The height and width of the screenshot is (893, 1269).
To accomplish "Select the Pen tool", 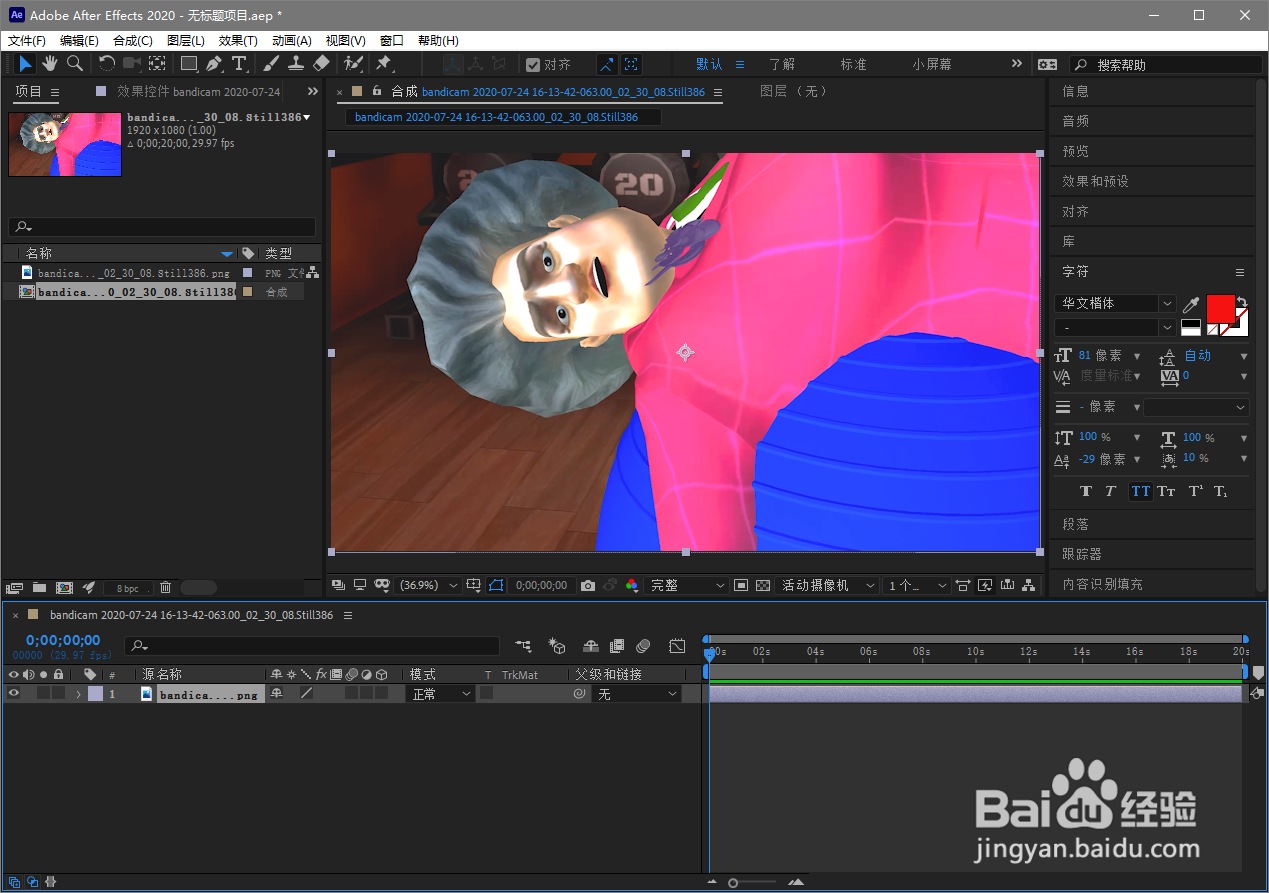I will point(214,64).
